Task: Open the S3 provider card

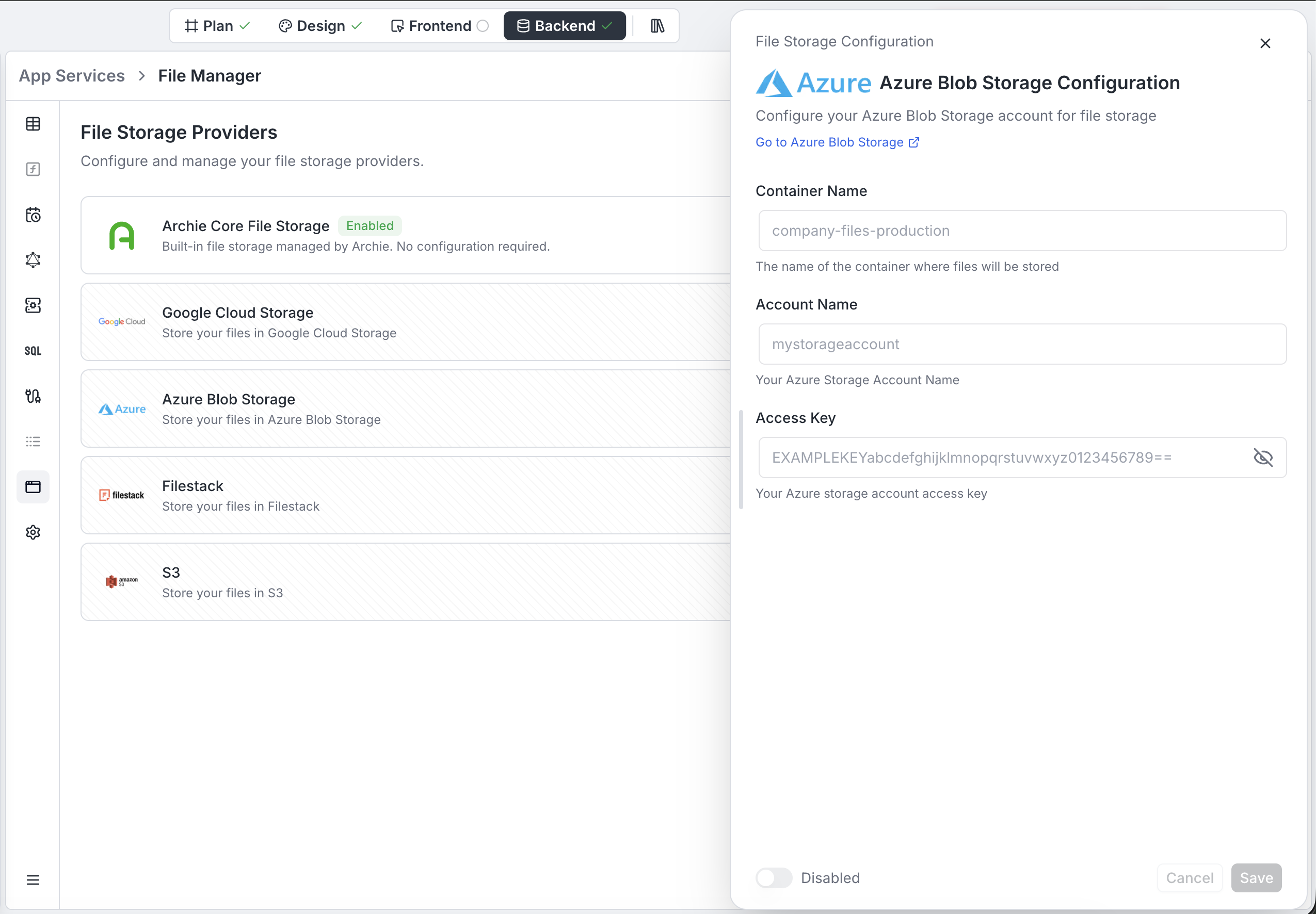Action: [406, 582]
